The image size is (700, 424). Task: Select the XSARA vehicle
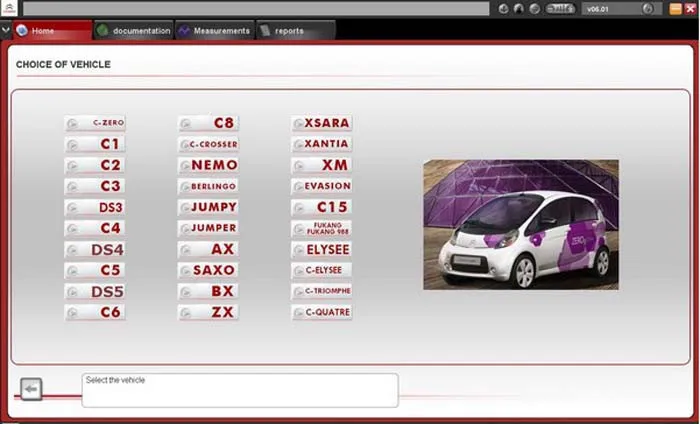click(322, 123)
